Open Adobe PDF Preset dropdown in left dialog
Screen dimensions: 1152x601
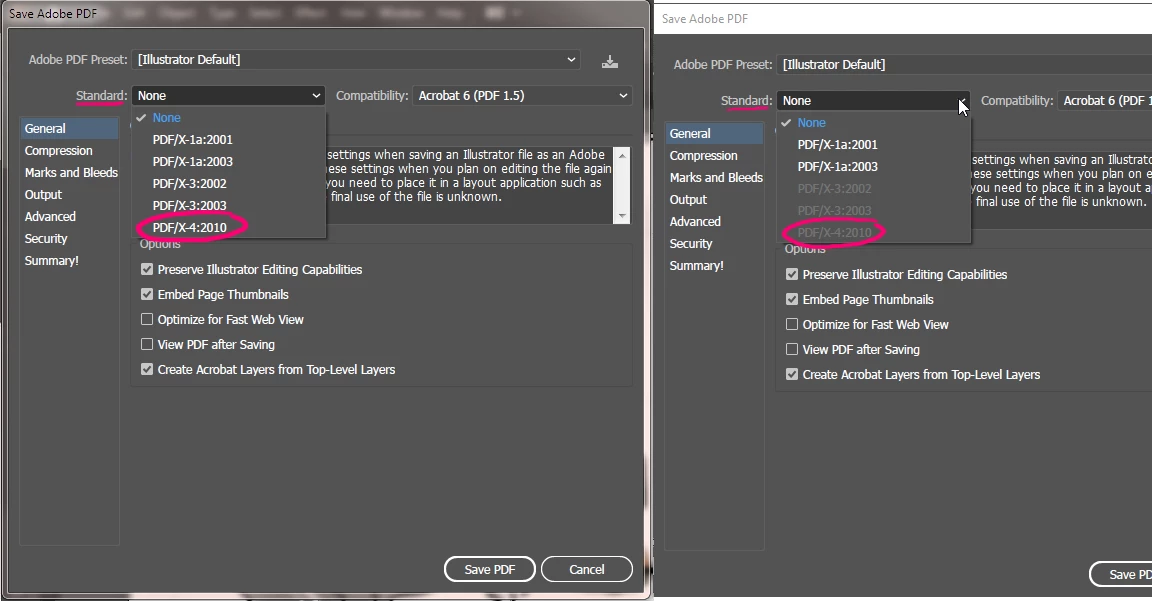pyautogui.click(x=356, y=60)
